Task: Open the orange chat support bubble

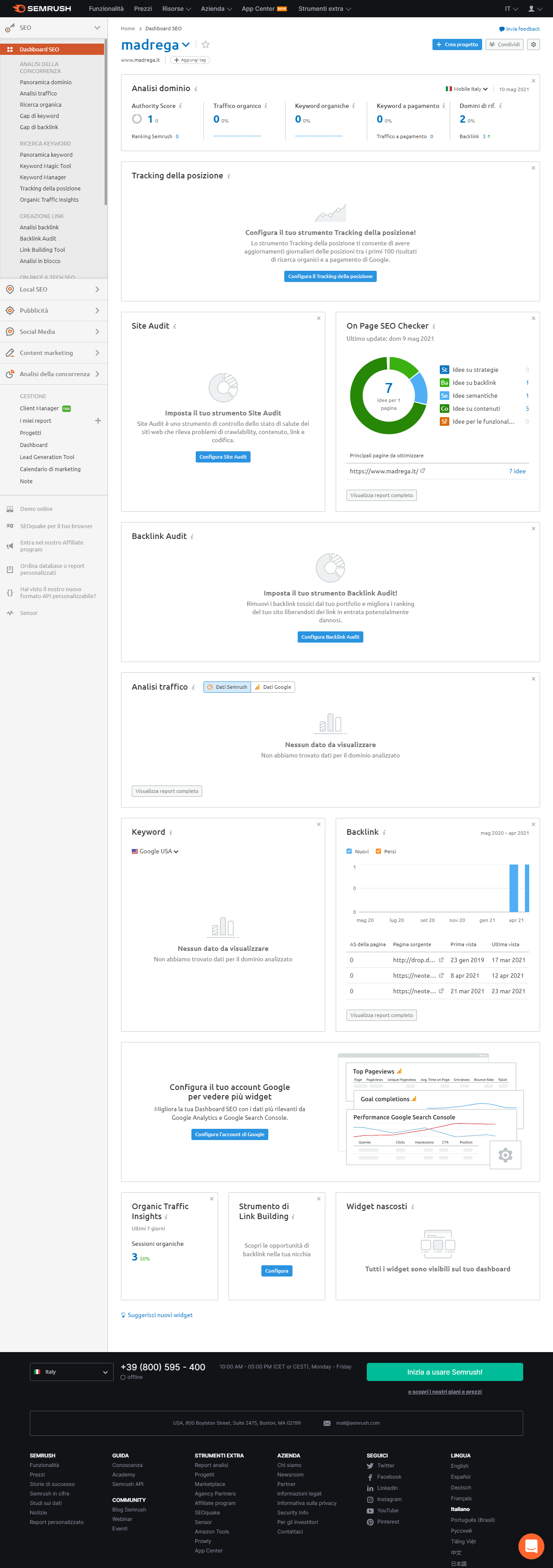Action: [531, 1546]
